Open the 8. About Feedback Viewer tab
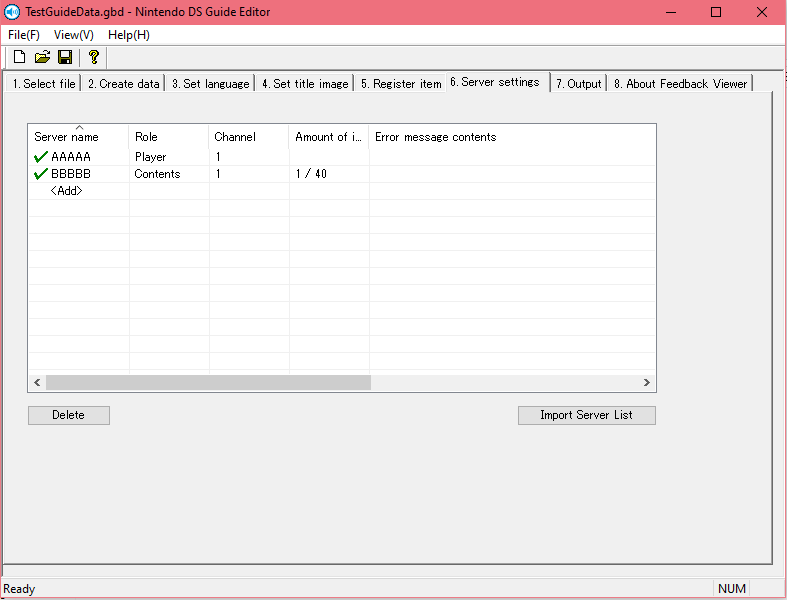Screen dimensions: 787x600 point(681,84)
